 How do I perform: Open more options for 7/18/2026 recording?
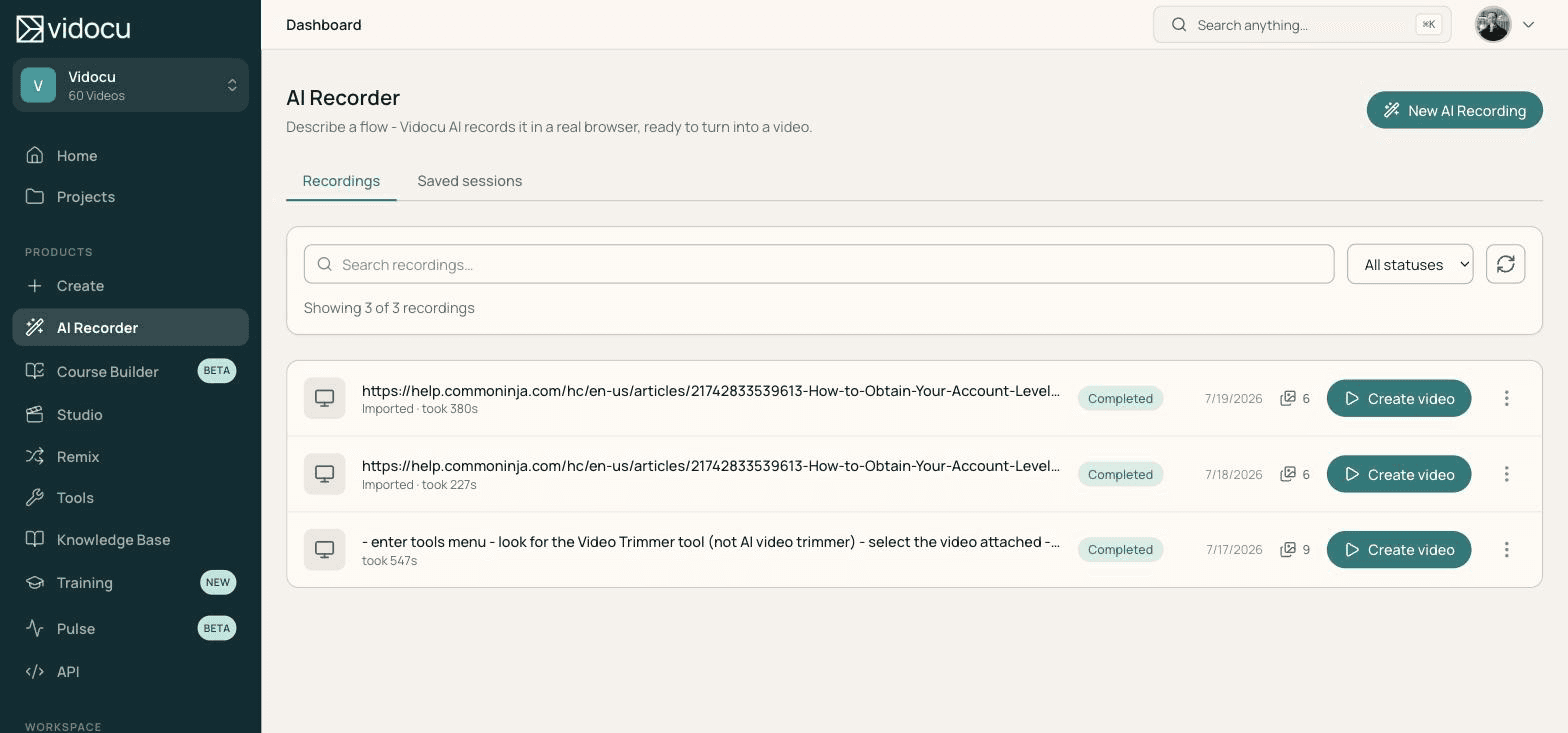[x=1506, y=474]
